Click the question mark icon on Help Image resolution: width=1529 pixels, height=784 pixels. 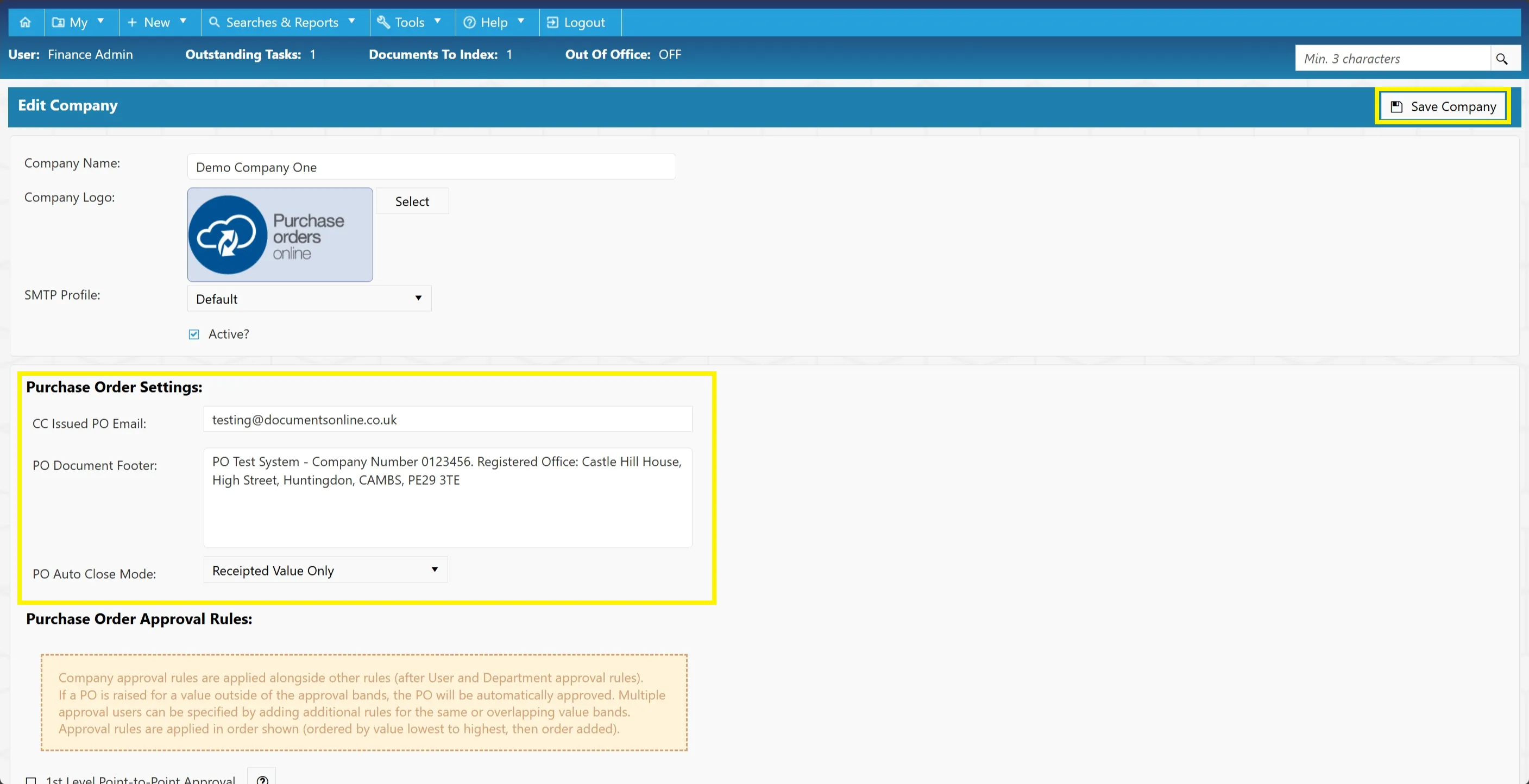[x=469, y=23]
